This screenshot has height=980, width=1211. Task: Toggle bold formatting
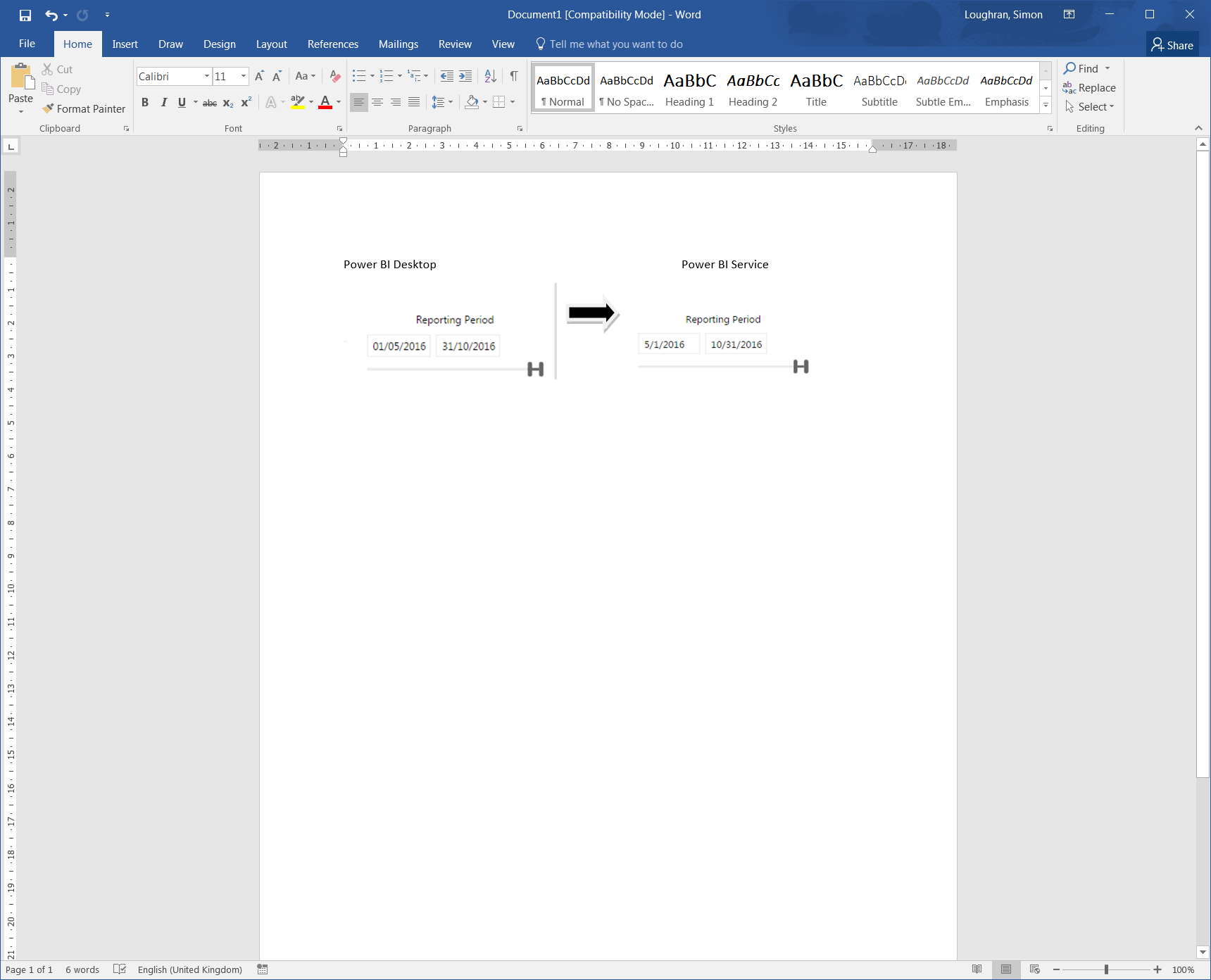tap(145, 103)
